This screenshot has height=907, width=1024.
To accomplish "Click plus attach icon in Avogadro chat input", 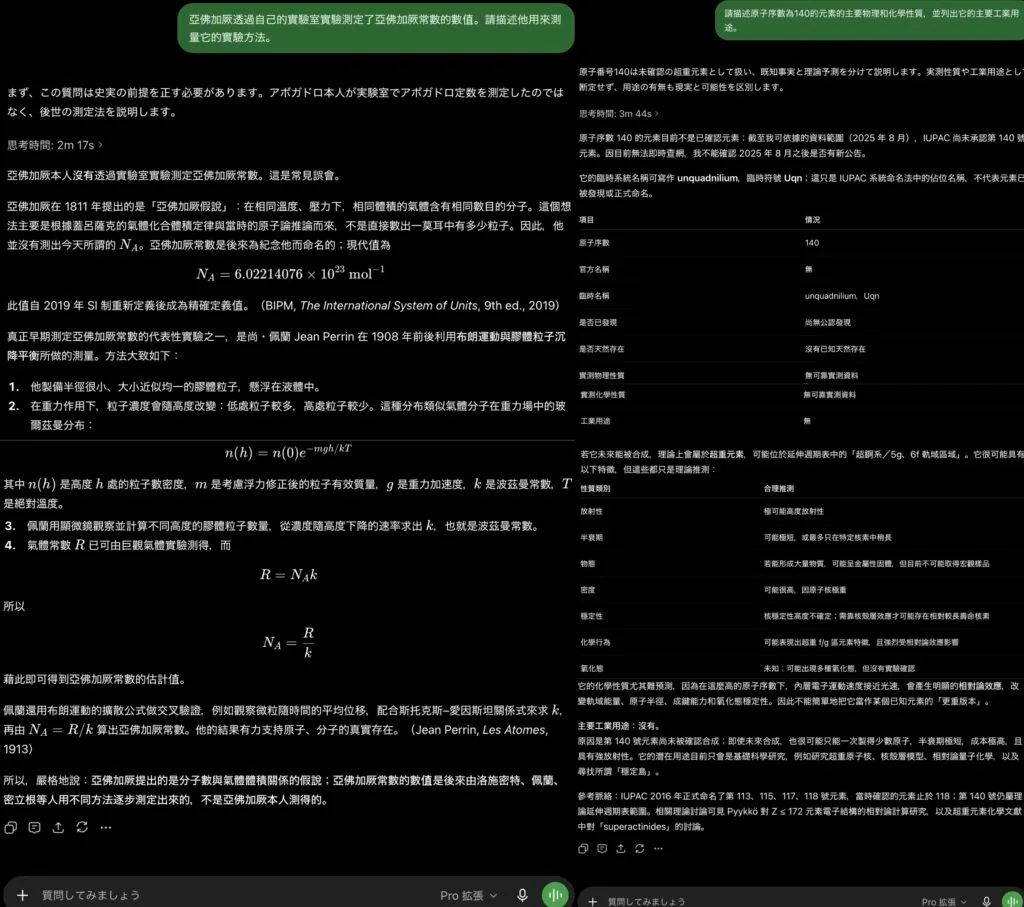I will 22,895.
